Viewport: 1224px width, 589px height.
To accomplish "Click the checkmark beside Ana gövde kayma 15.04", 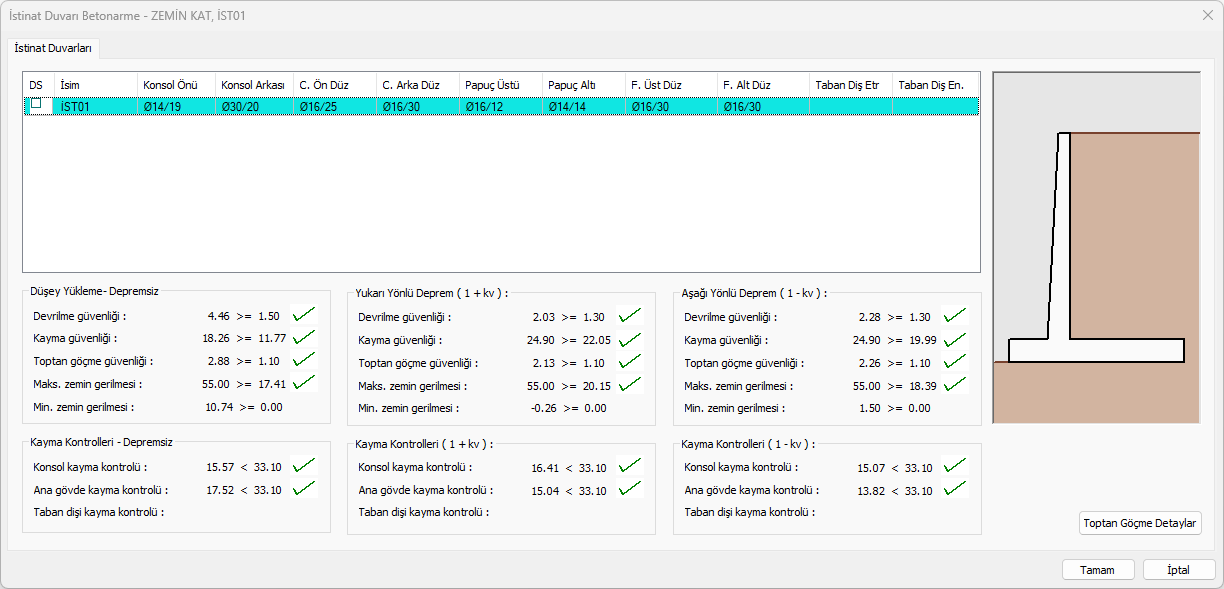I will click(629, 490).
